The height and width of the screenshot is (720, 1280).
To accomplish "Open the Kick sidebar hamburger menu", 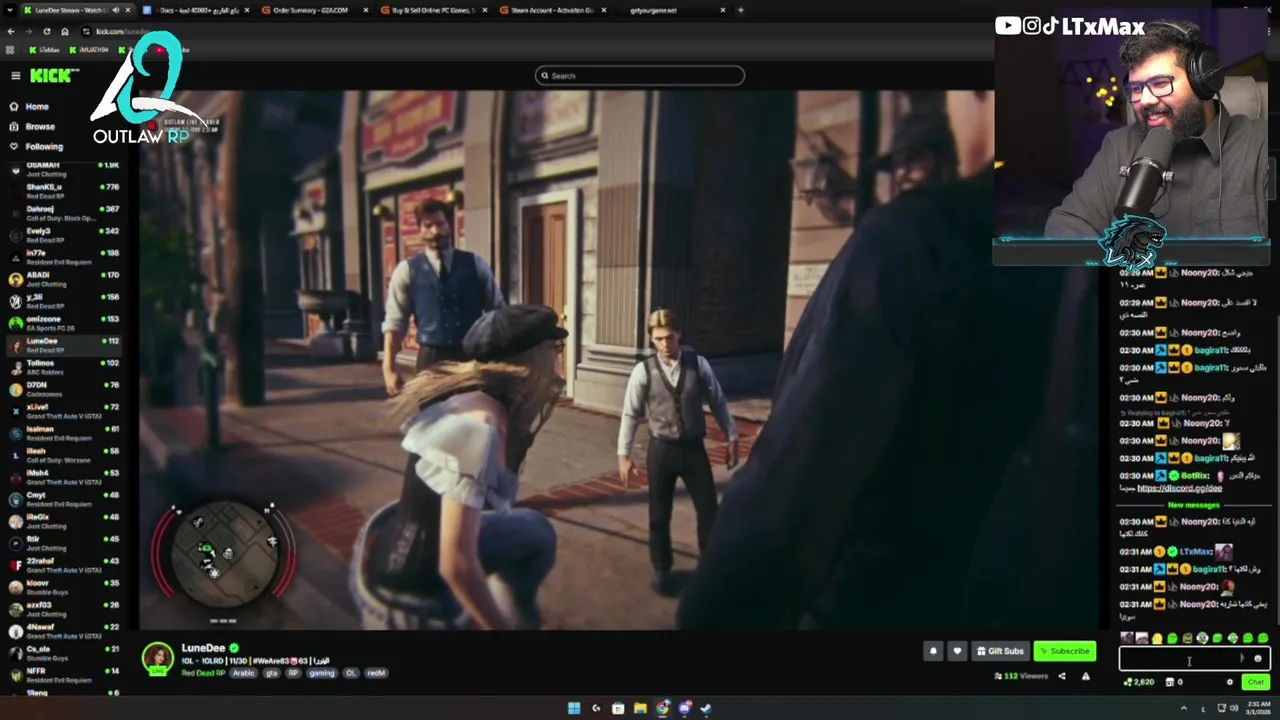I will click(15, 76).
